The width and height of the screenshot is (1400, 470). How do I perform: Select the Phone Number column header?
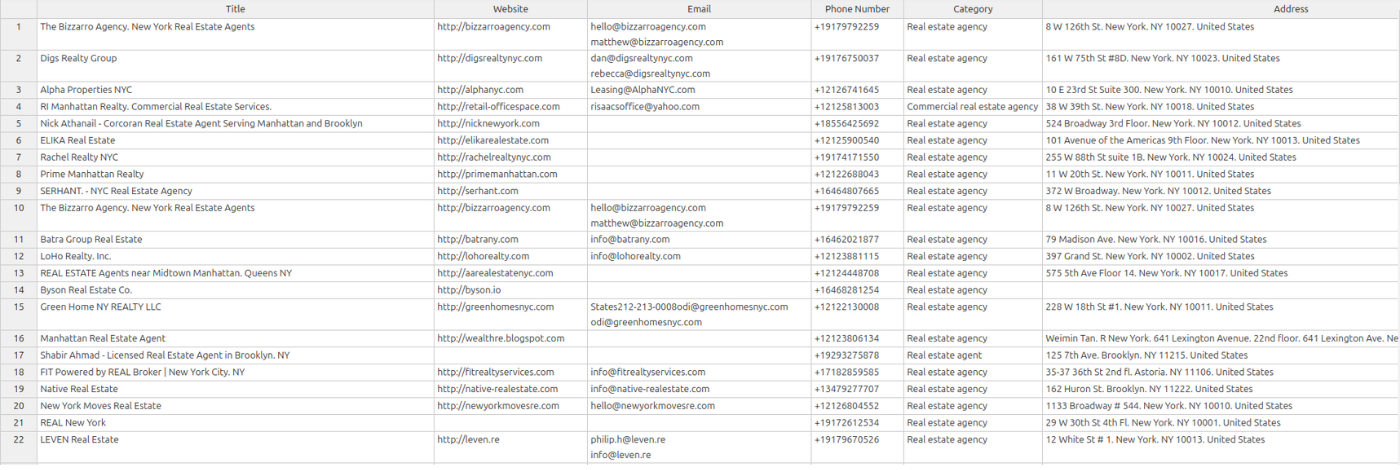[856, 8]
